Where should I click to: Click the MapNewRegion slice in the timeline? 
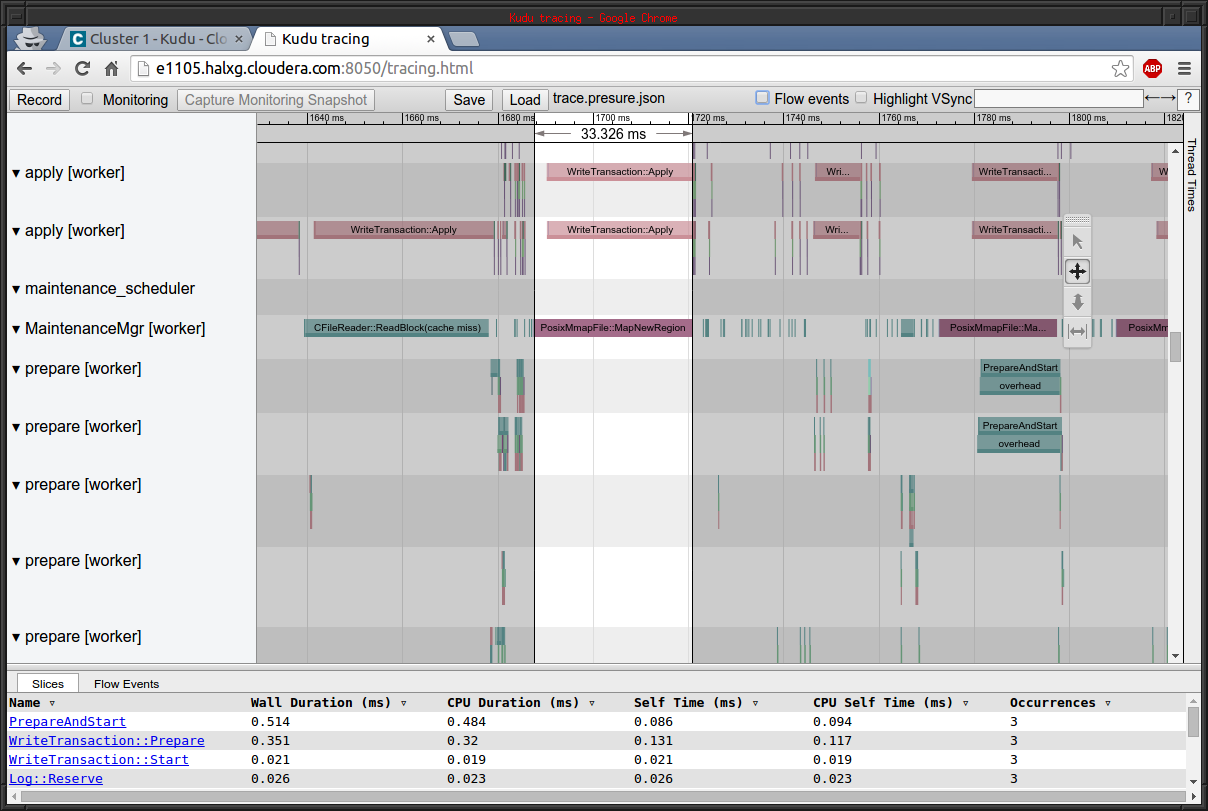pyautogui.click(x=612, y=328)
